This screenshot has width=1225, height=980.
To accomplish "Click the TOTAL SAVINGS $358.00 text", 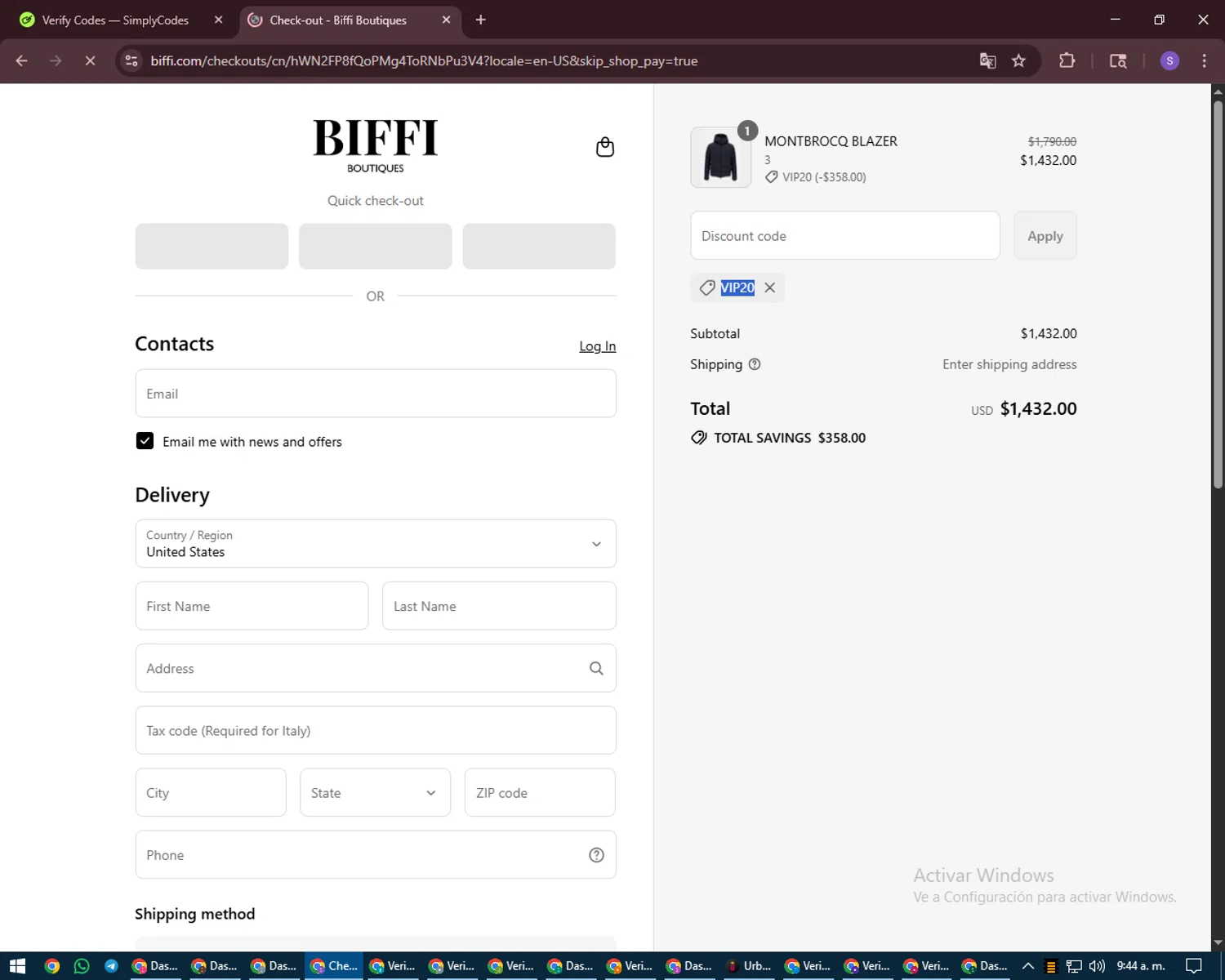I will 790,438.
